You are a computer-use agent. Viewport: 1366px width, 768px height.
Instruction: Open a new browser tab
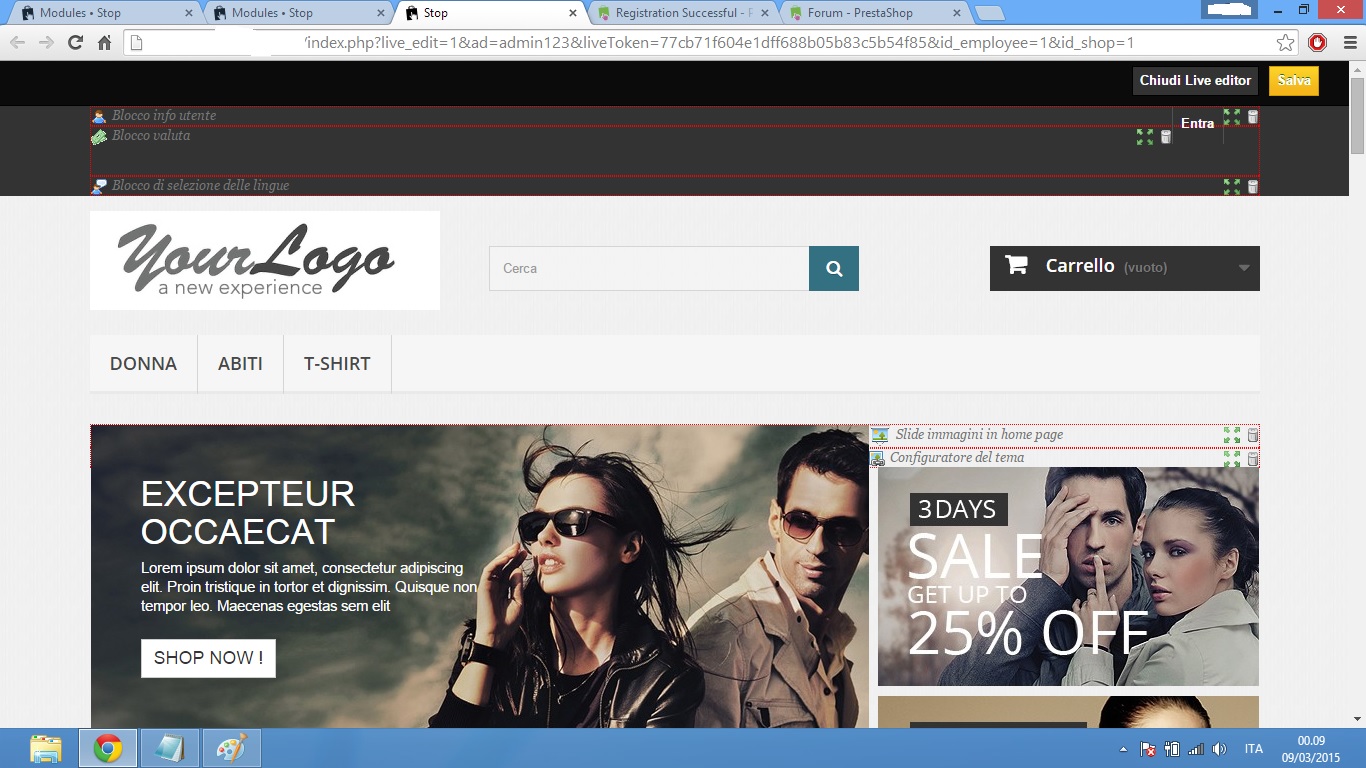(989, 13)
